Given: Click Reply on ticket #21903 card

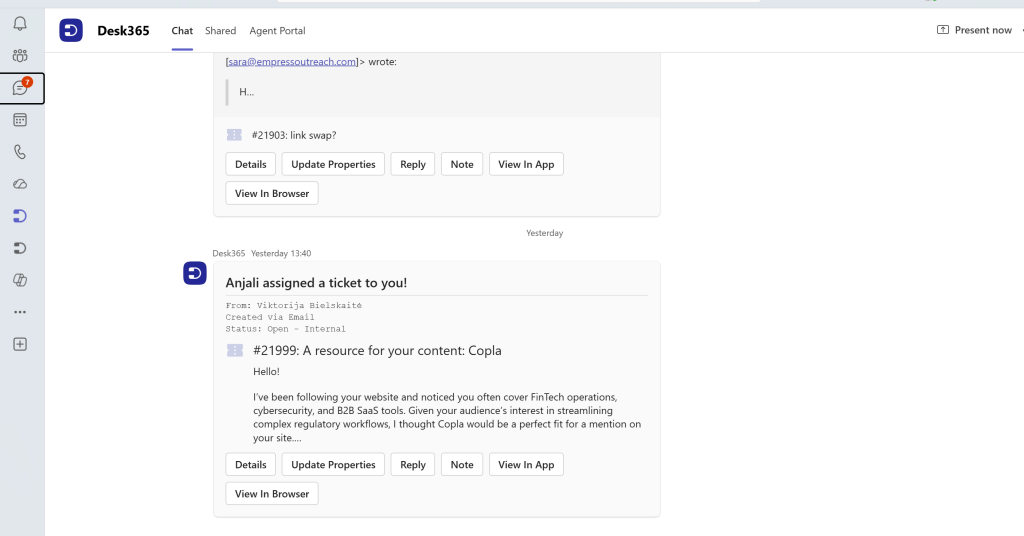Looking at the screenshot, I should [413, 164].
